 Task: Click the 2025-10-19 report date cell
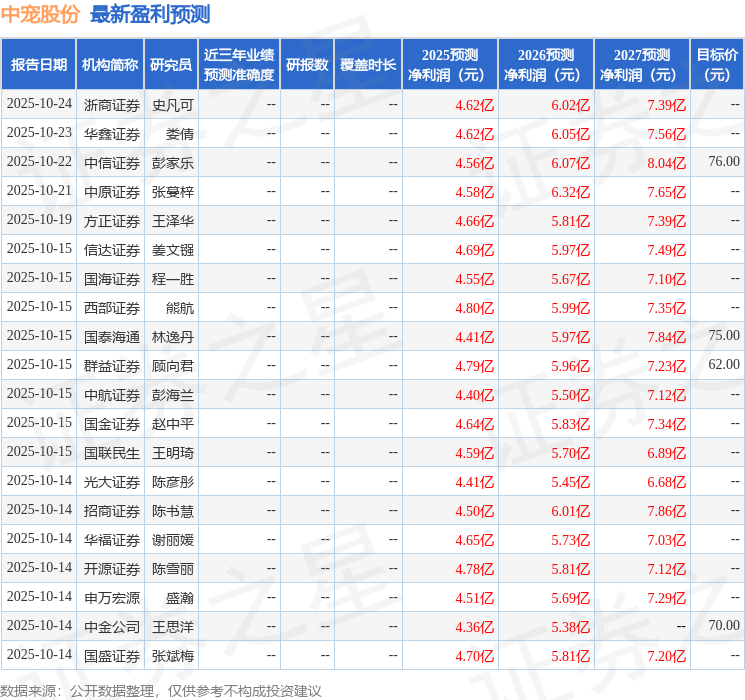coord(39,220)
